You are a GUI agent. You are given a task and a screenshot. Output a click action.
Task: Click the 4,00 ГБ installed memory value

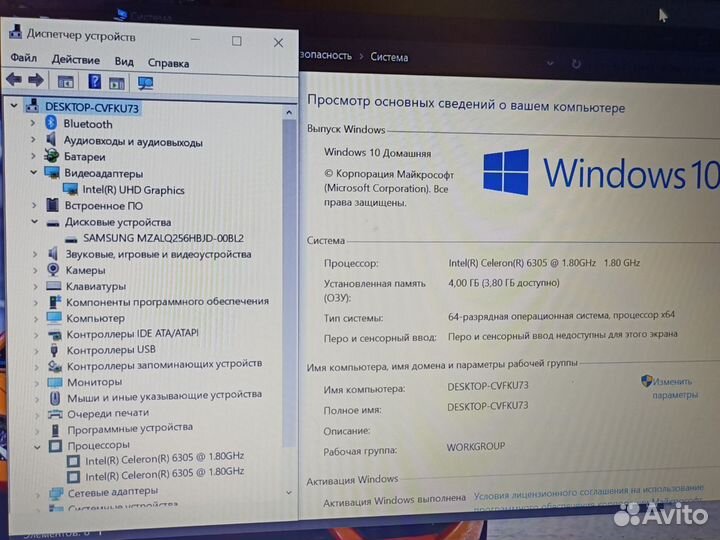pyautogui.click(x=504, y=283)
